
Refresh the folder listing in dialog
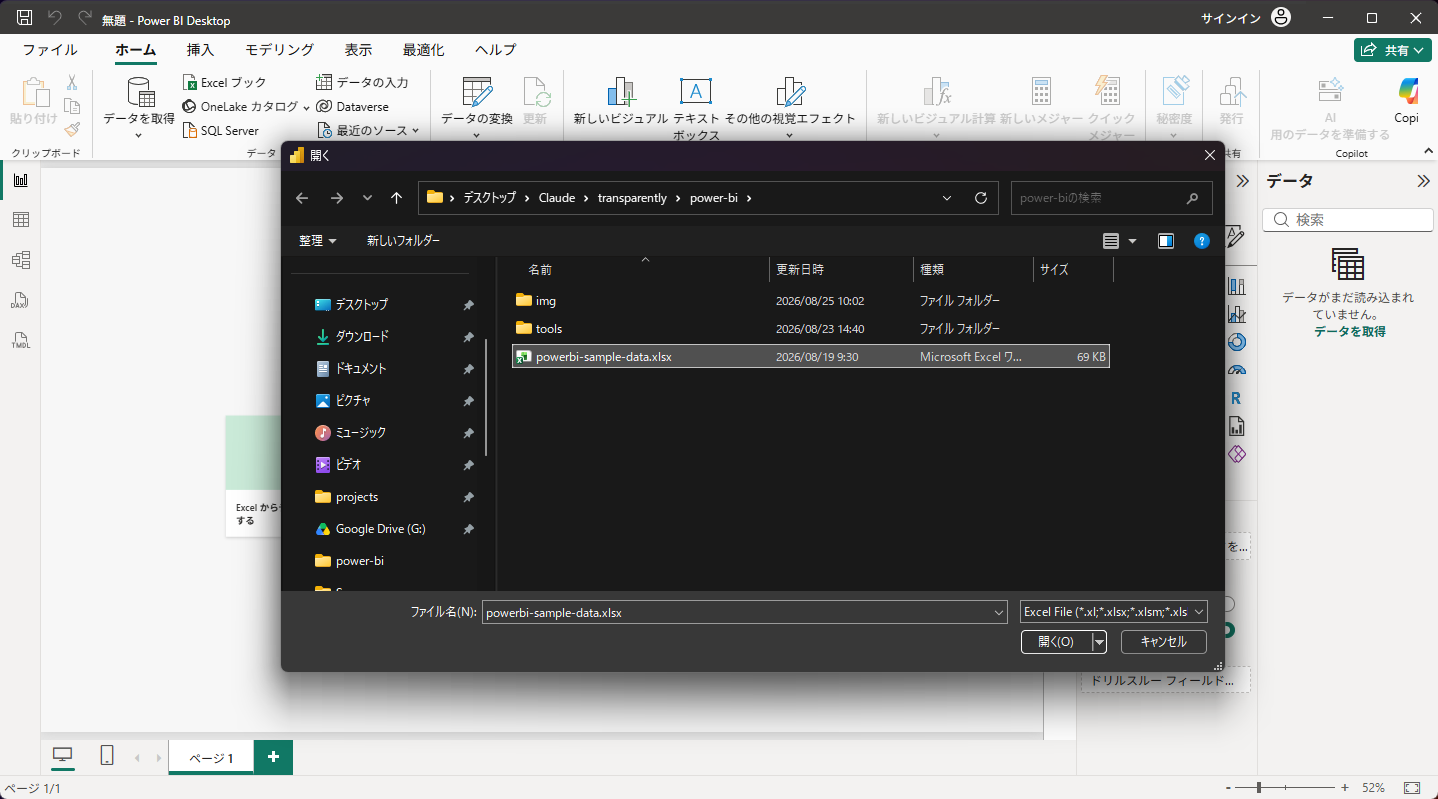[980, 198]
